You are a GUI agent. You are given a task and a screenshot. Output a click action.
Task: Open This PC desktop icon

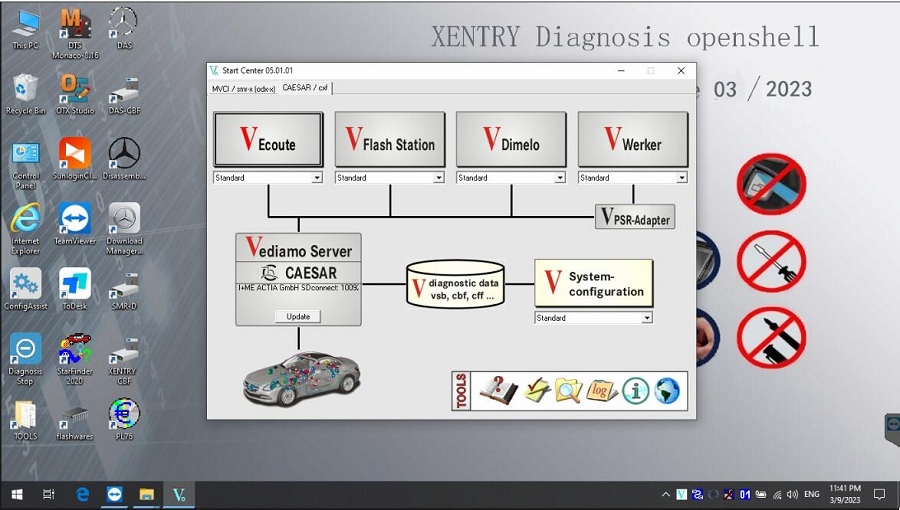click(25, 29)
